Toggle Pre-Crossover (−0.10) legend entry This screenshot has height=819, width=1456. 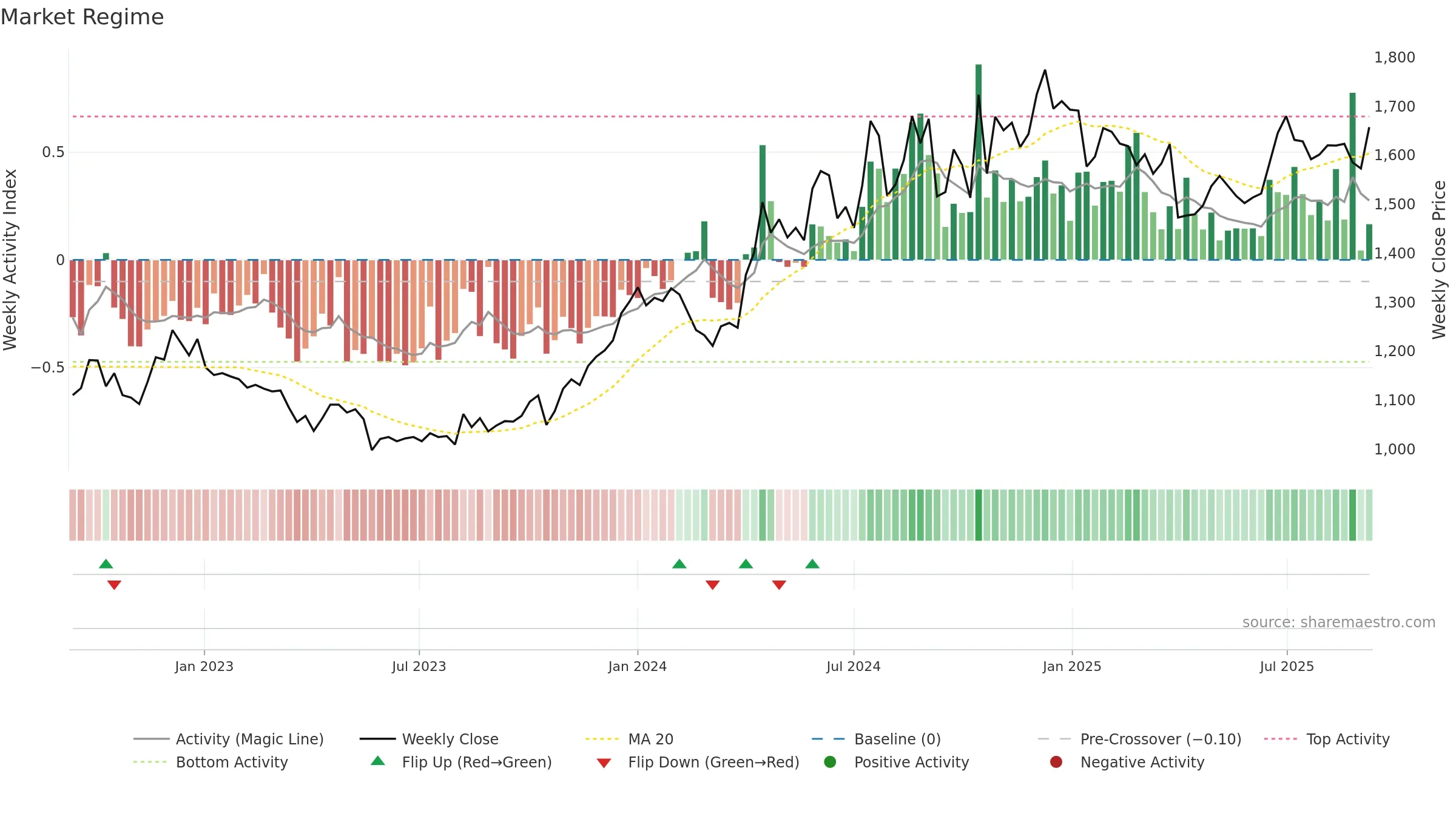[1140, 739]
